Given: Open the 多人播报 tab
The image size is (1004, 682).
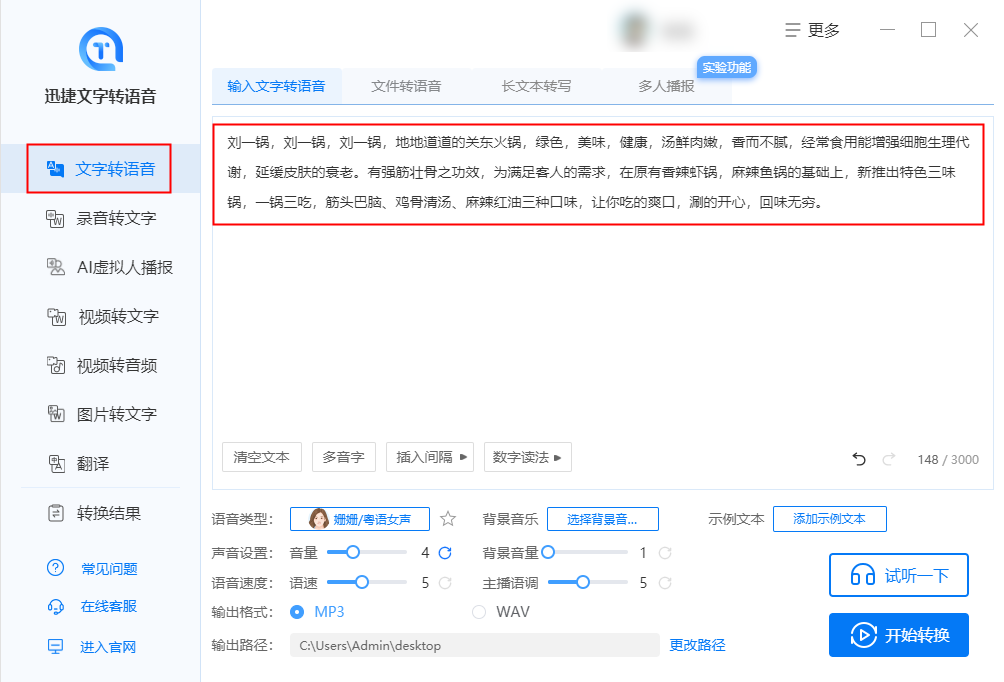Looking at the screenshot, I should [x=666, y=86].
